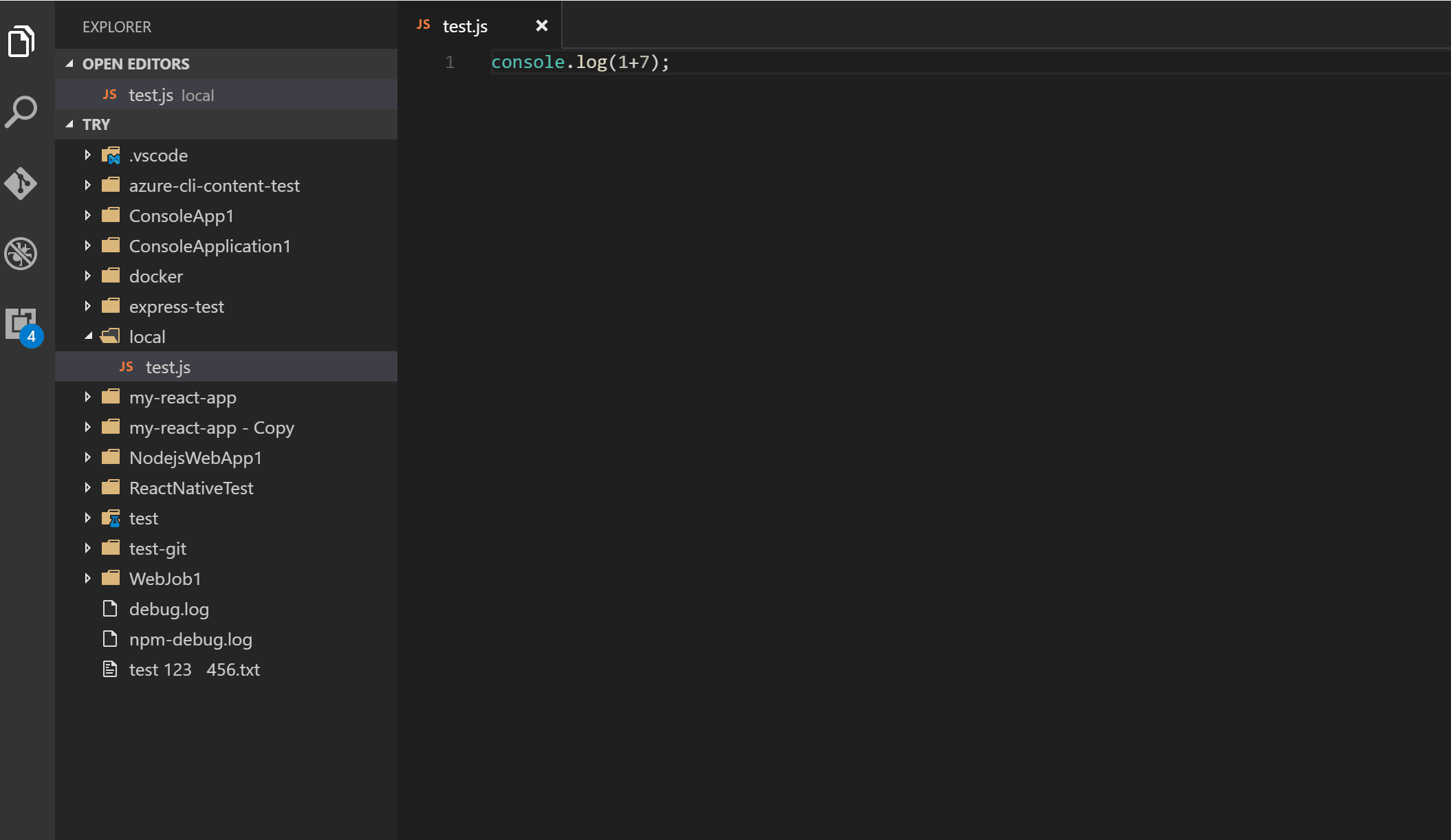Select test.js under local folder
The height and width of the screenshot is (840, 1451).
(168, 367)
